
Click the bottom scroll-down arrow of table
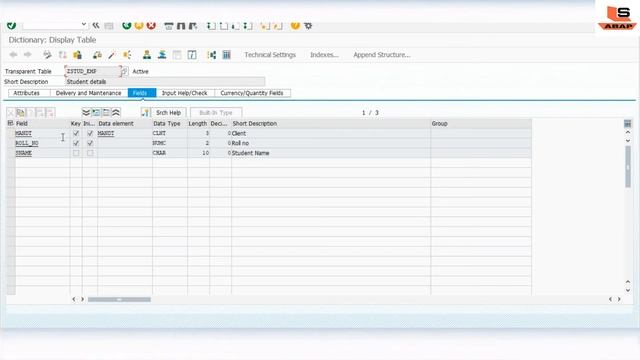628,290
